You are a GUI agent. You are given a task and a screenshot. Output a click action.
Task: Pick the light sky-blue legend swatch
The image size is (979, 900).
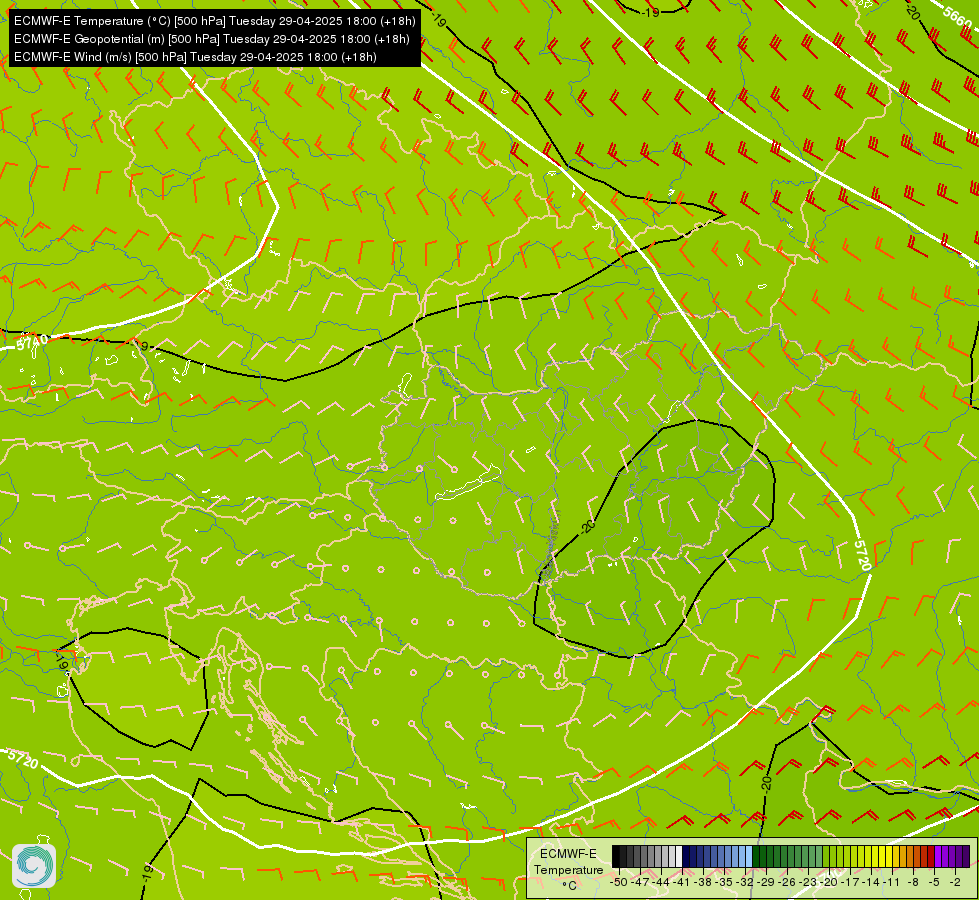(x=749, y=856)
